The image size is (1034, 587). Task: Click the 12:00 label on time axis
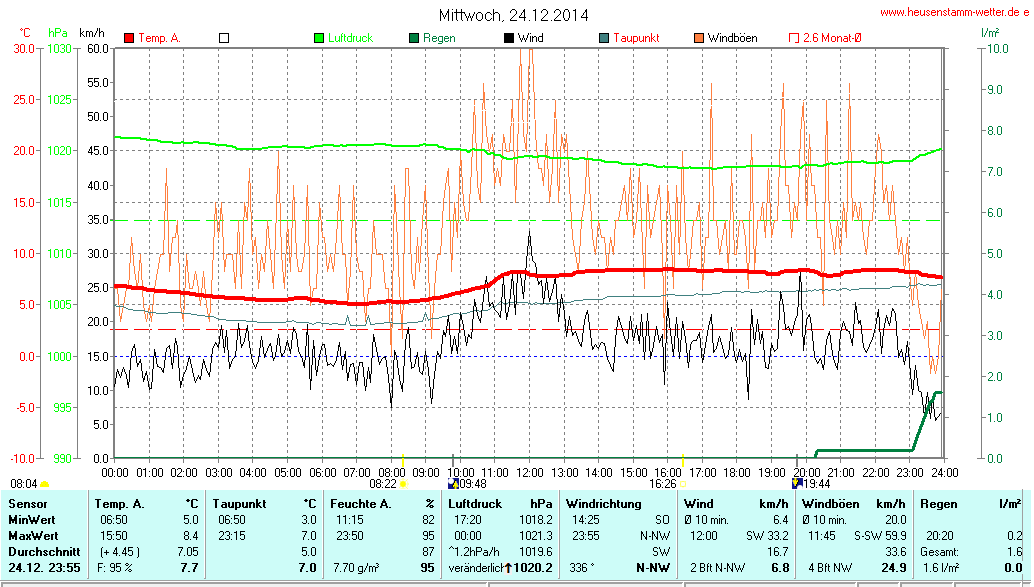coord(529,472)
